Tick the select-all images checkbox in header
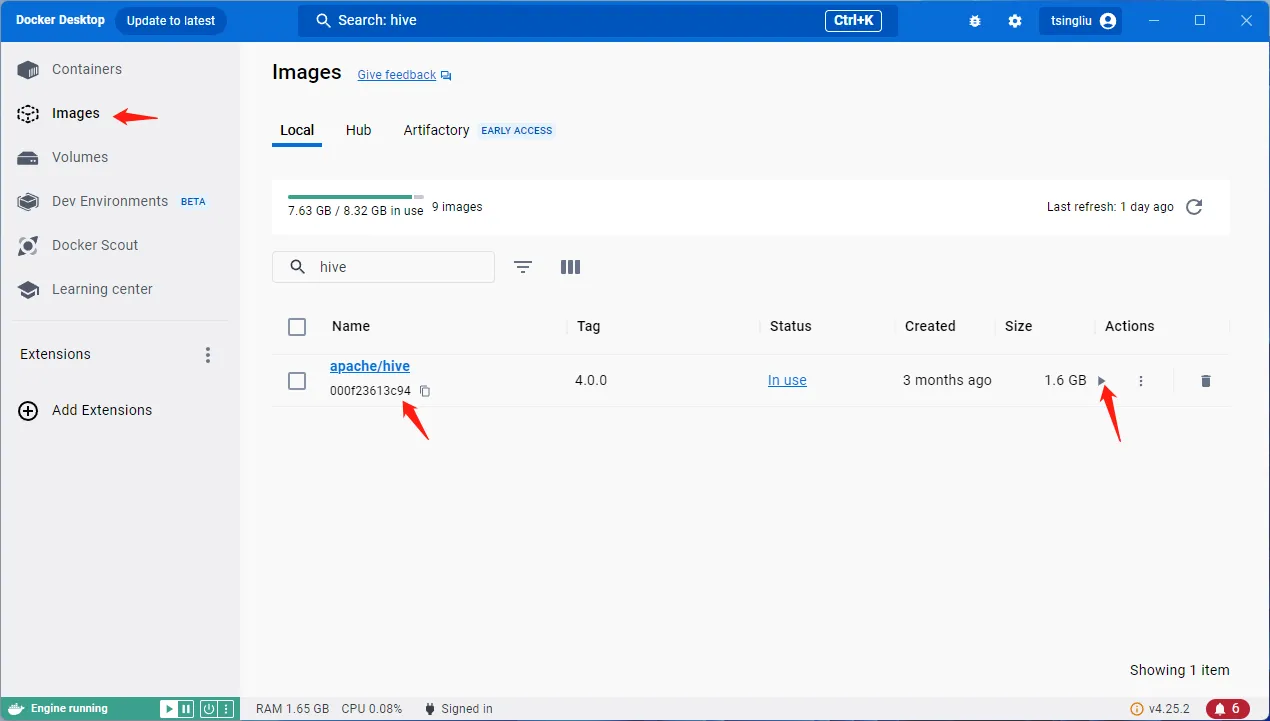The height and width of the screenshot is (721, 1270). coord(297,327)
